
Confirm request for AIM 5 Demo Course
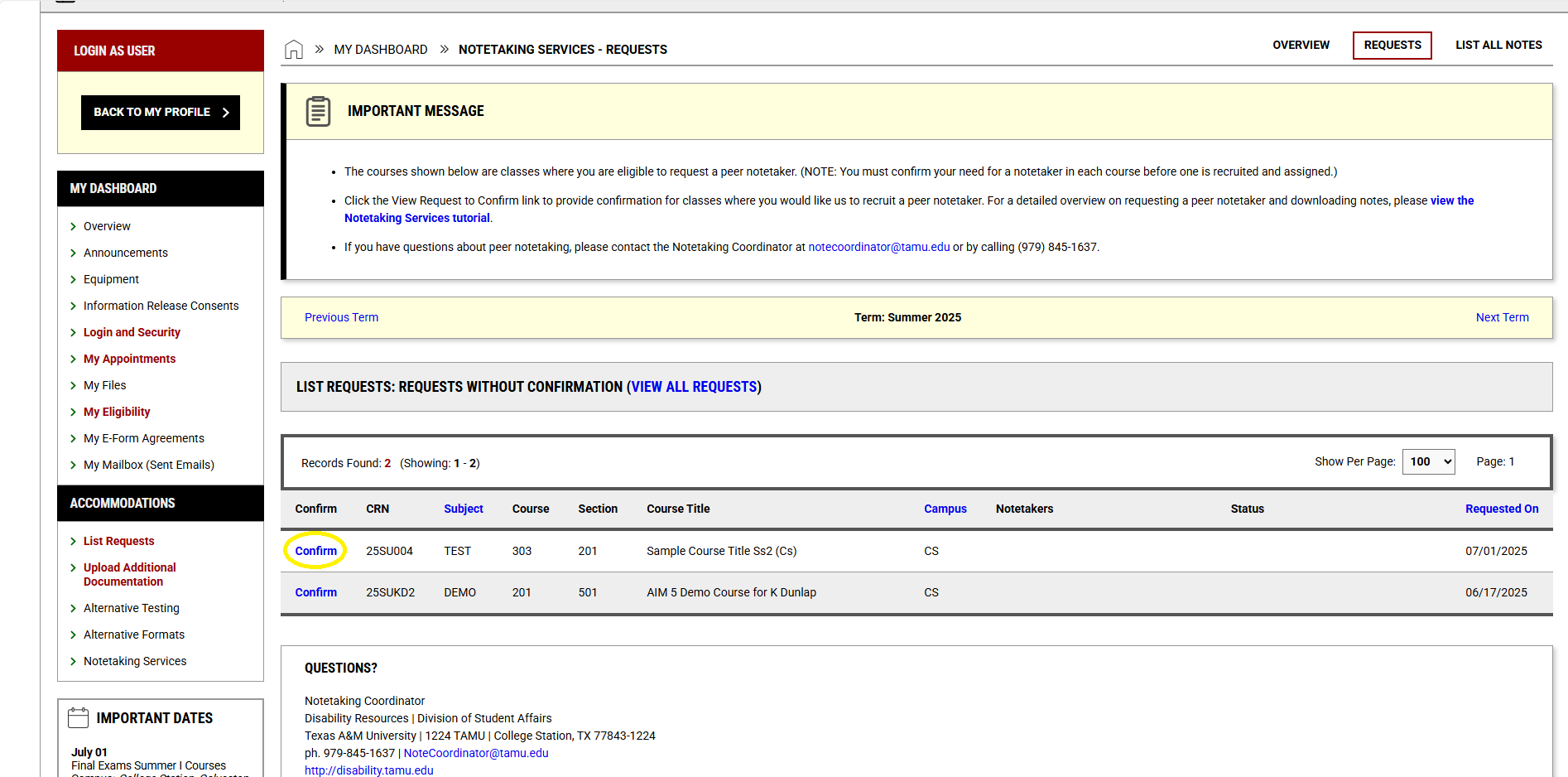315,592
